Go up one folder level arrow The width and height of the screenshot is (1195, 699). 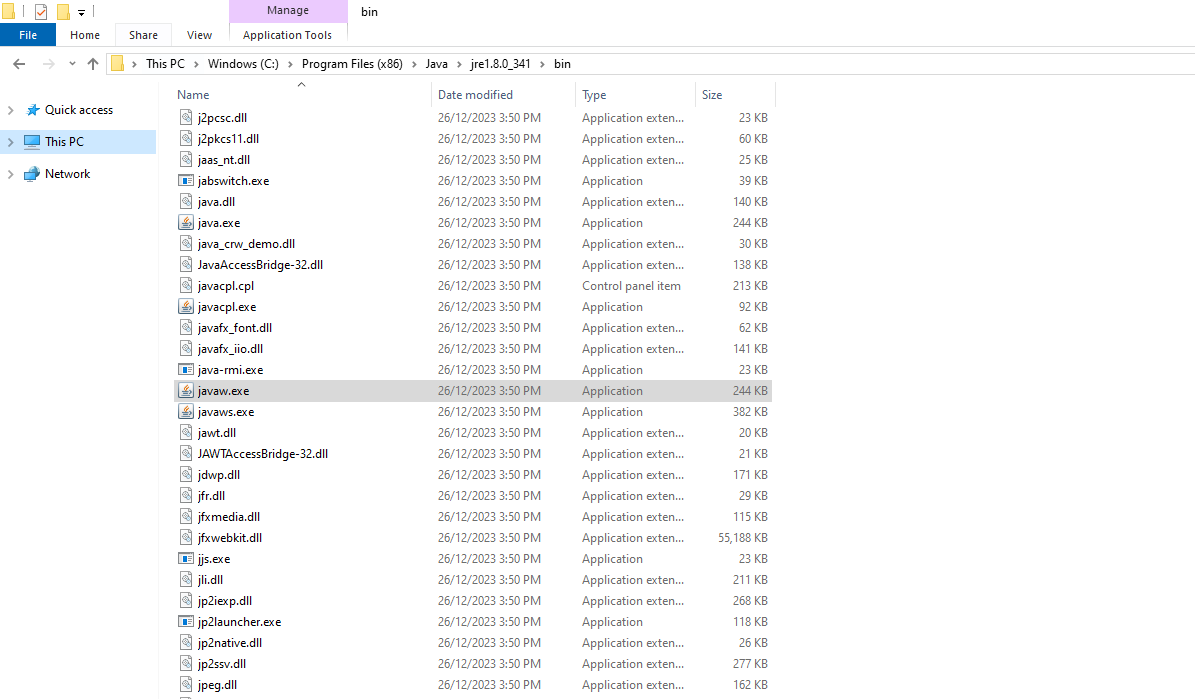pos(93,64)
